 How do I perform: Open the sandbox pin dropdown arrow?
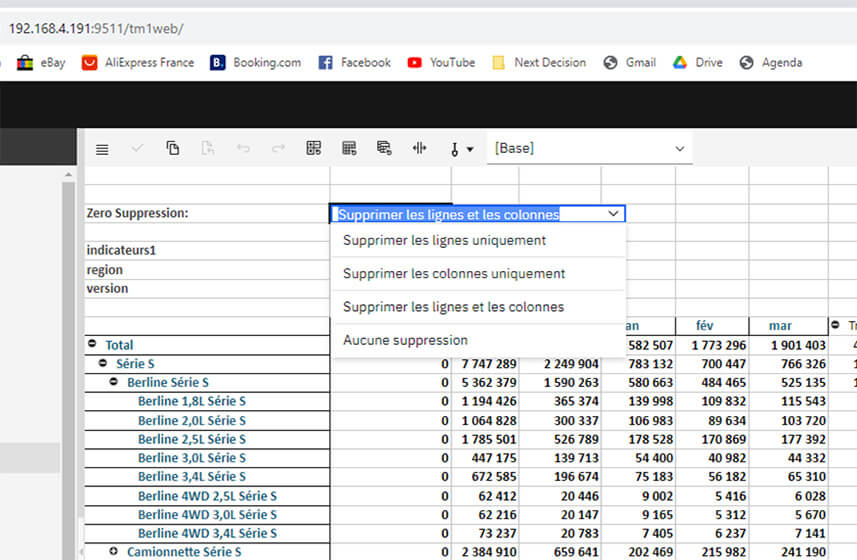(470, 149)
